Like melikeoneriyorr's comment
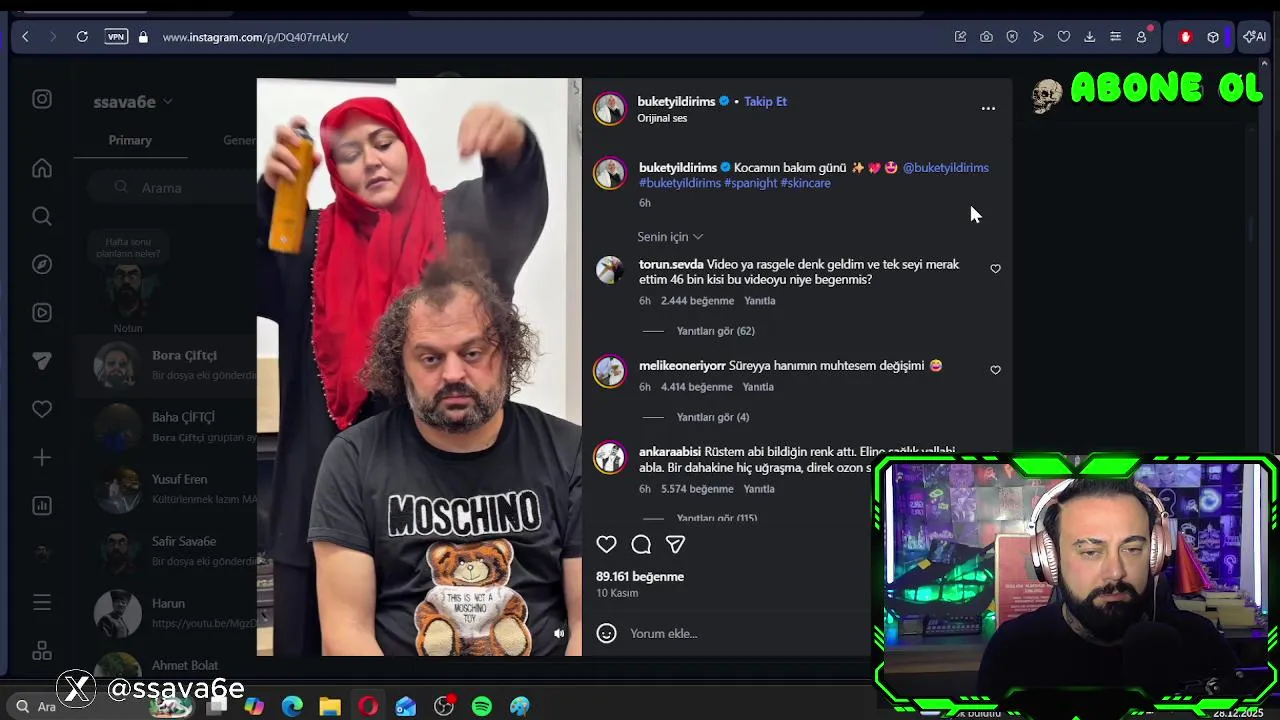Screen dimensions: 1280x720 pyautogui.click(x=995, y=370)
